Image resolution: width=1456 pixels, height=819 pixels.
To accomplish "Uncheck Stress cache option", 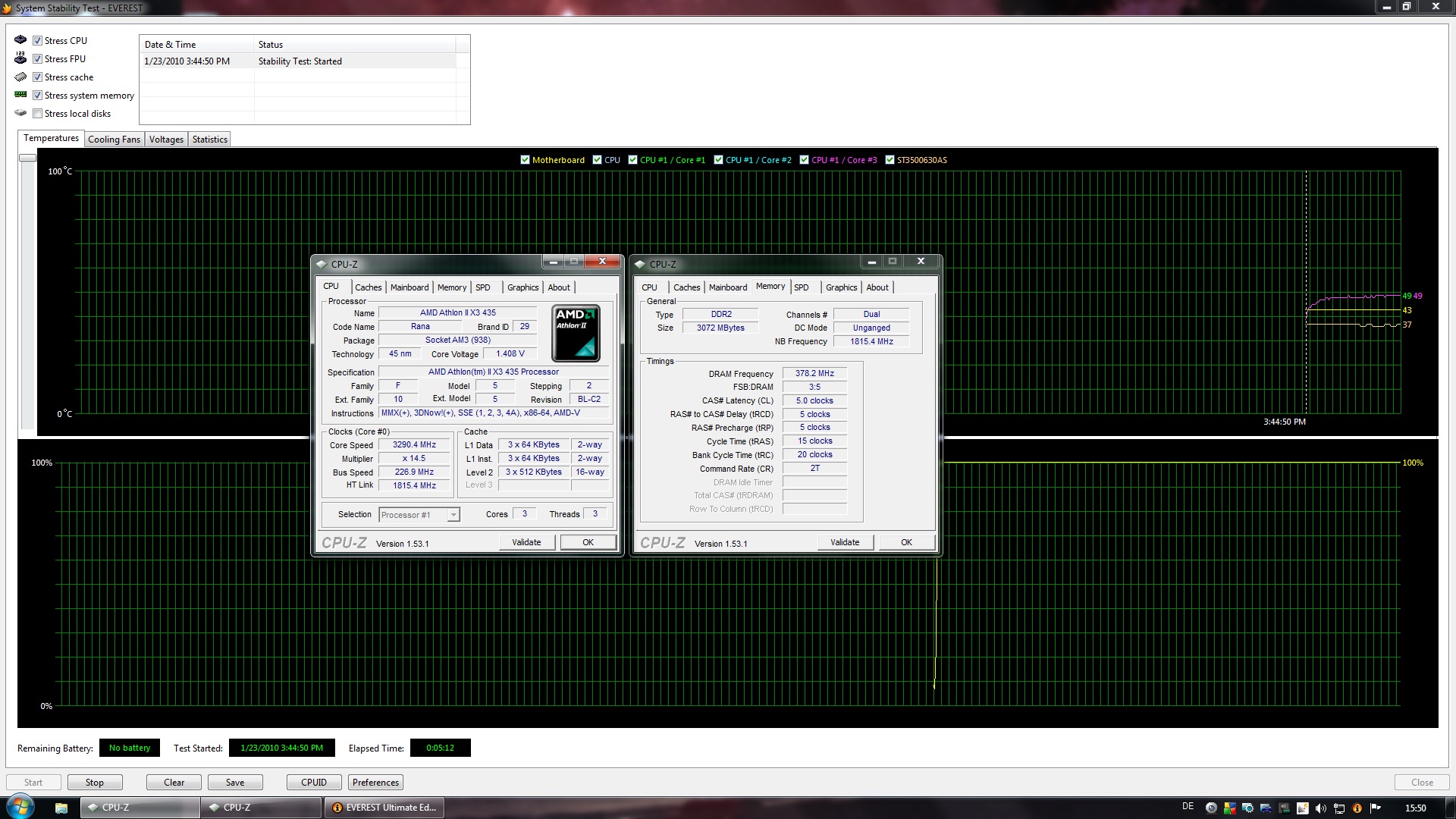I will coord(37,77).
